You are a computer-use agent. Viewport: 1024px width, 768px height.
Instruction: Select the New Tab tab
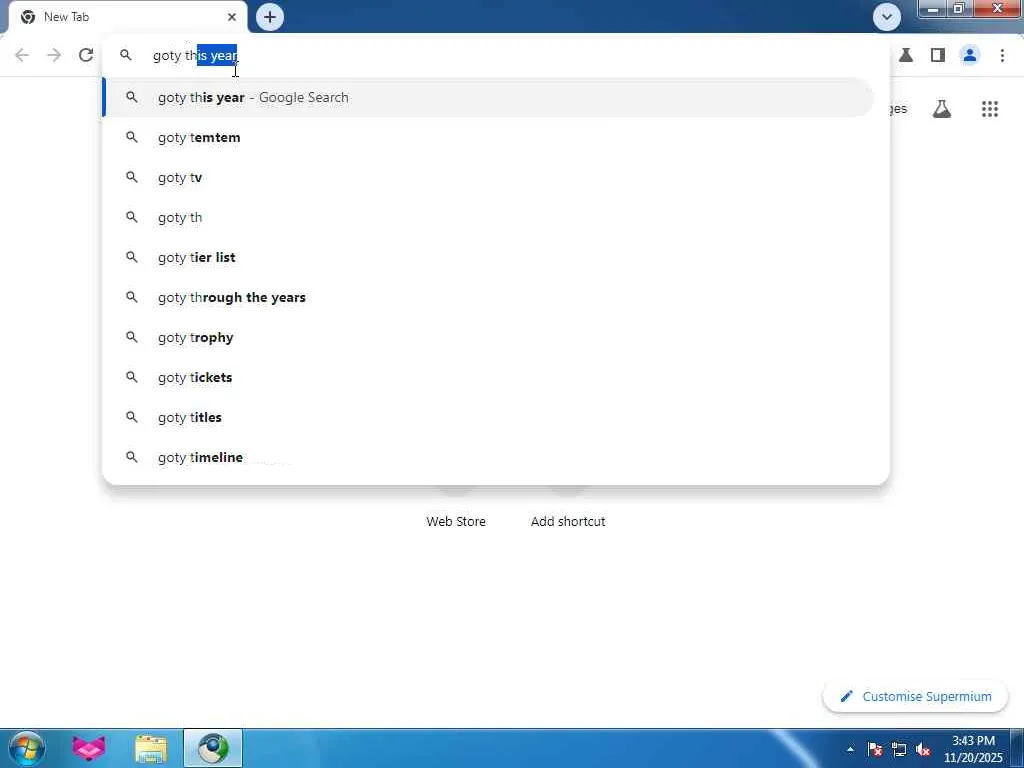(x=127, y=17)
